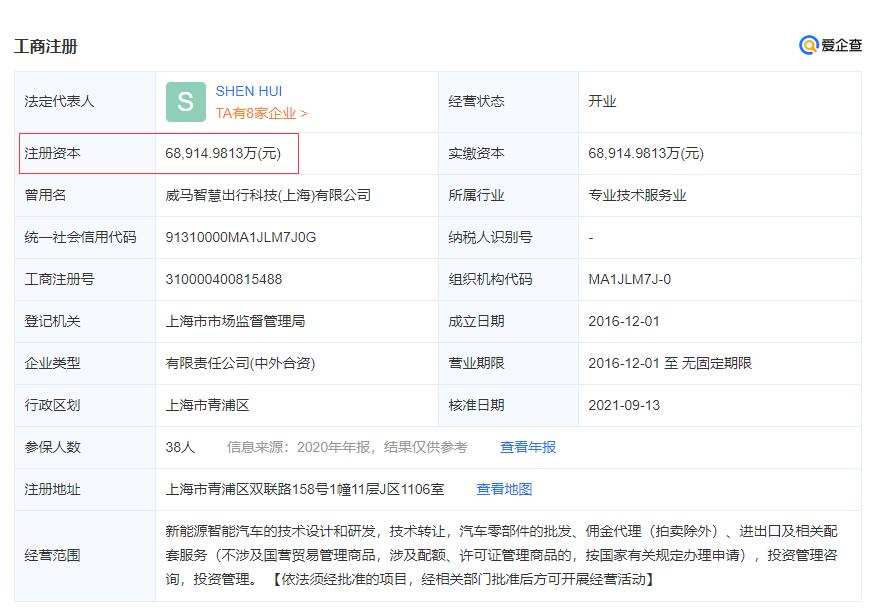Click the 经营状态 value 开业

[x=600, y=101]
